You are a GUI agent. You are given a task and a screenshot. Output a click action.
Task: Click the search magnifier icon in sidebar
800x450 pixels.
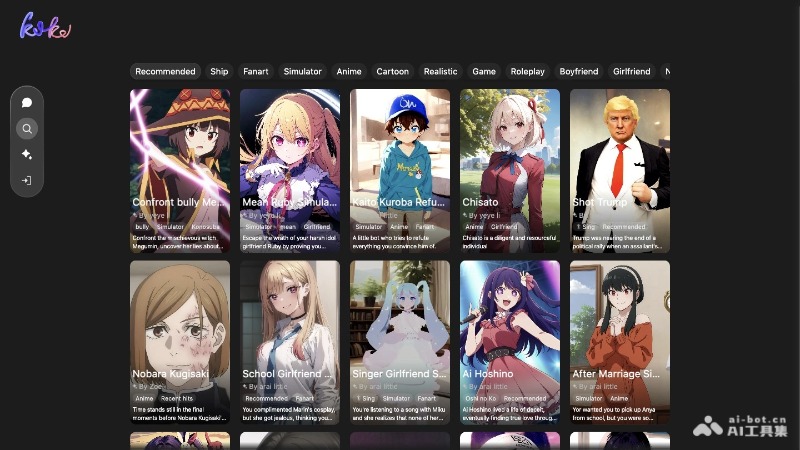tap(27, 129)
